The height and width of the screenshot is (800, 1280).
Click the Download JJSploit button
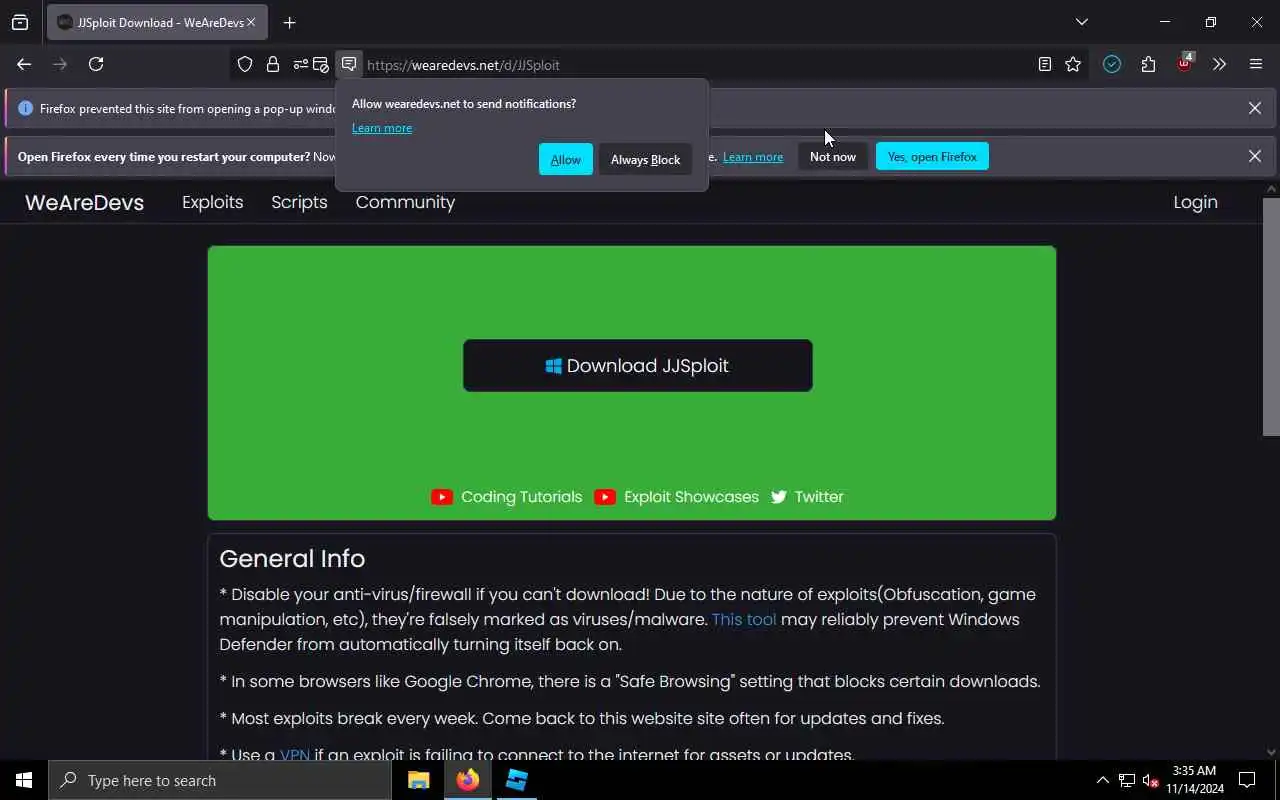click(637, 365)
